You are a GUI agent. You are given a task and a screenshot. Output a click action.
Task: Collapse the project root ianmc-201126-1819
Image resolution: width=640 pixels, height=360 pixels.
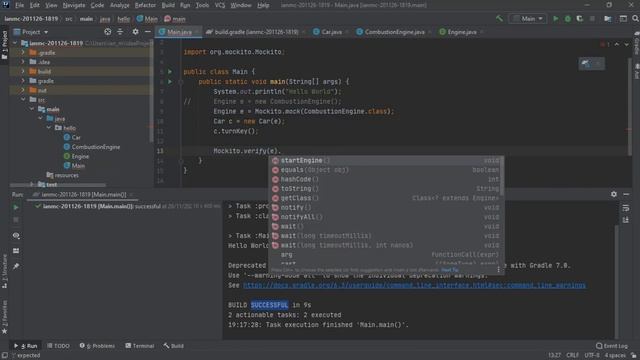pos(15,43)
